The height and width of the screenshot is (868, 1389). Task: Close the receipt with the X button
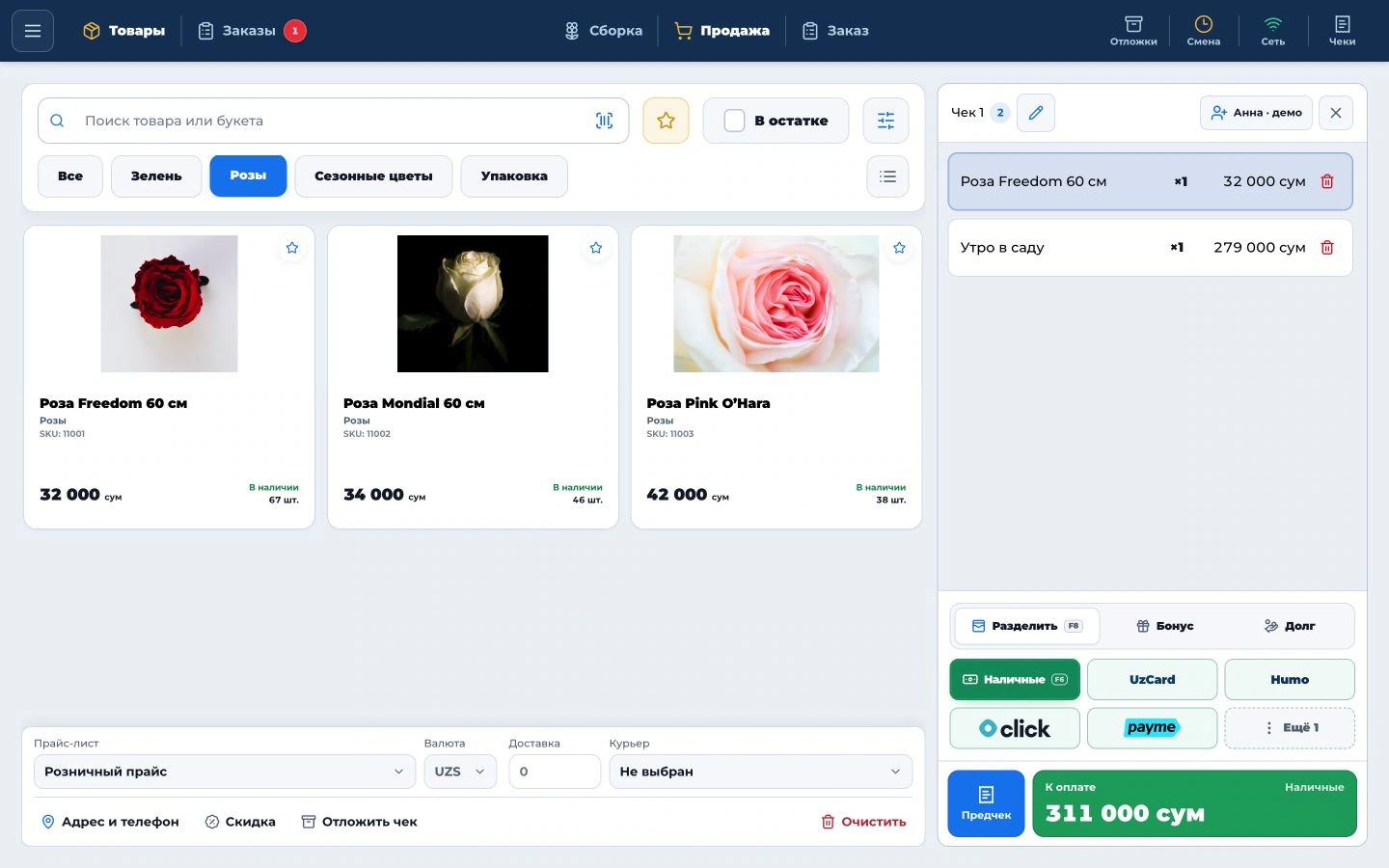[x=1336, y=113]
